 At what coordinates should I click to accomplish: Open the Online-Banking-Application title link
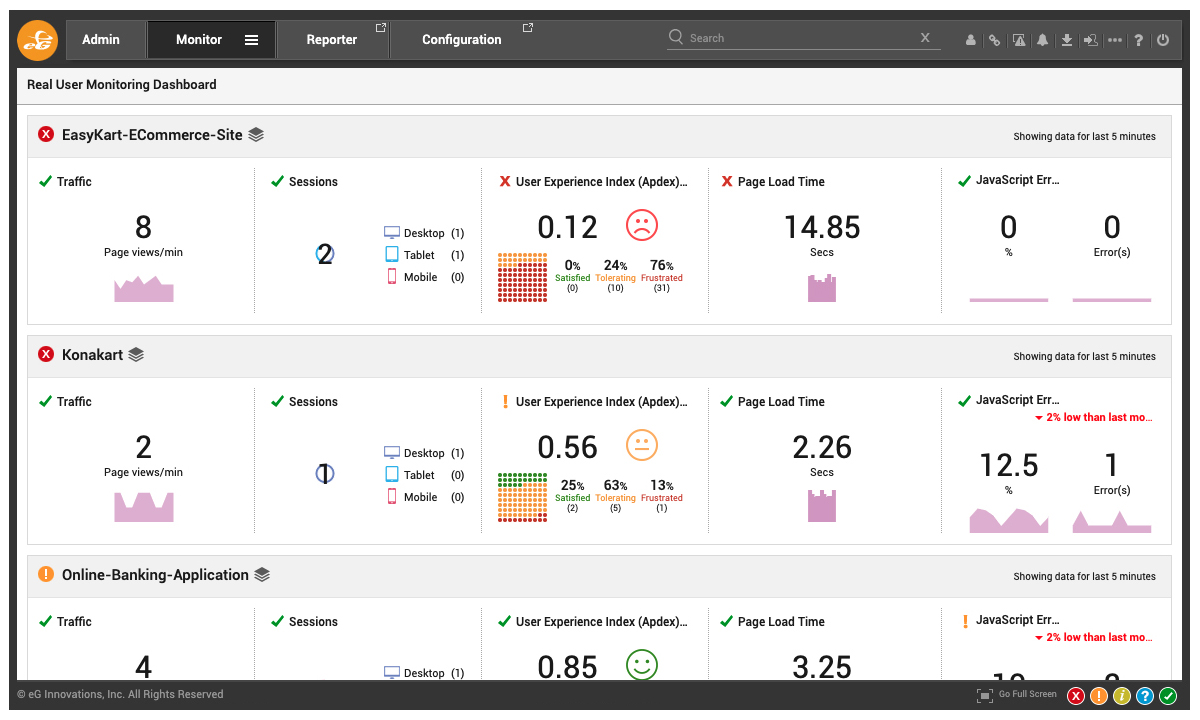click(155, 574)
